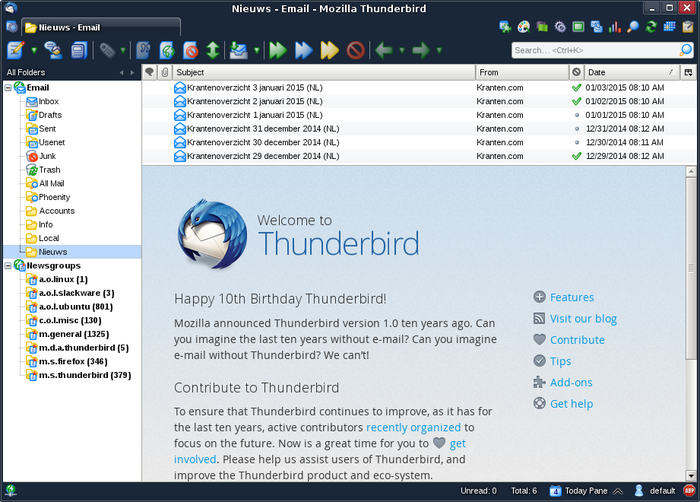Toggle junk status for Krantenoverzicht 30 december 2014
Screen dimensions: 700x502
point(576,142)
